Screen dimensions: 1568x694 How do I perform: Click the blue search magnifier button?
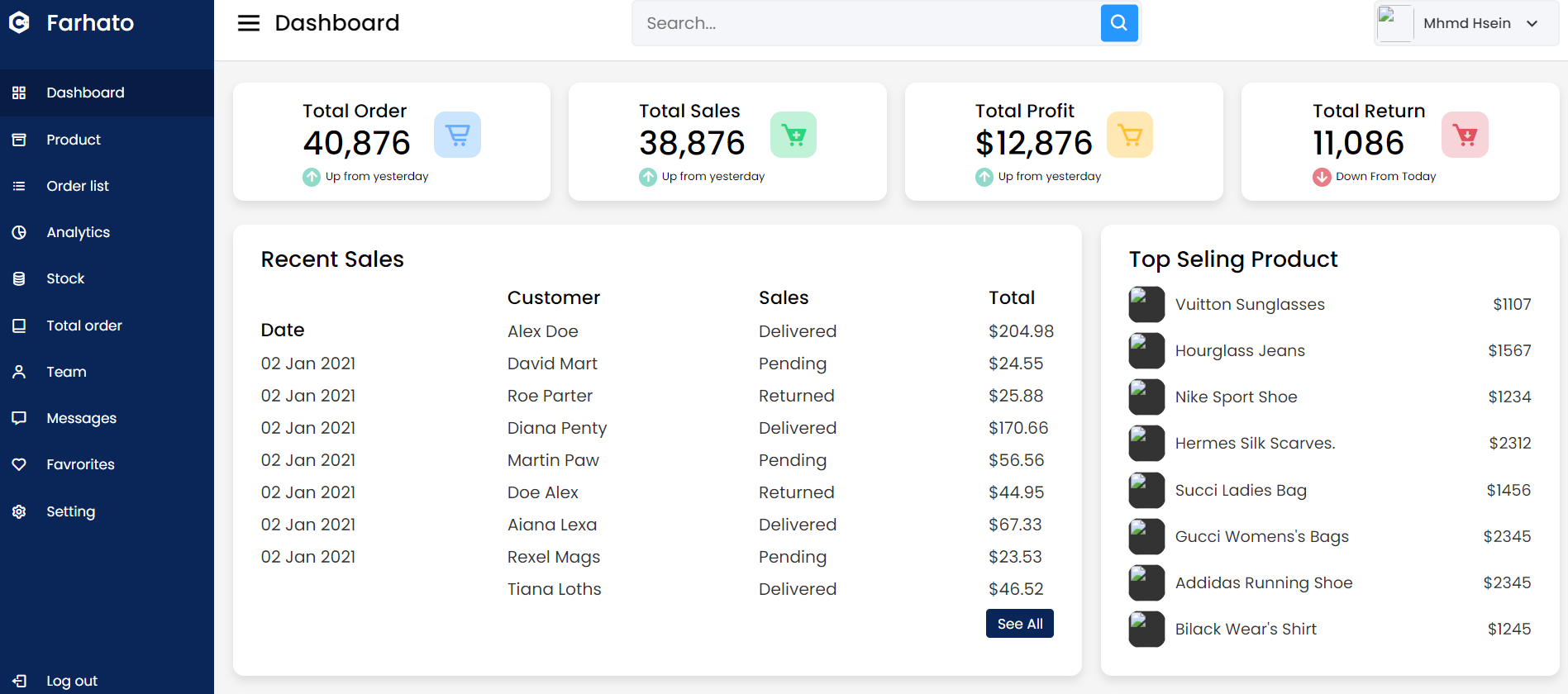[1119, 23]
